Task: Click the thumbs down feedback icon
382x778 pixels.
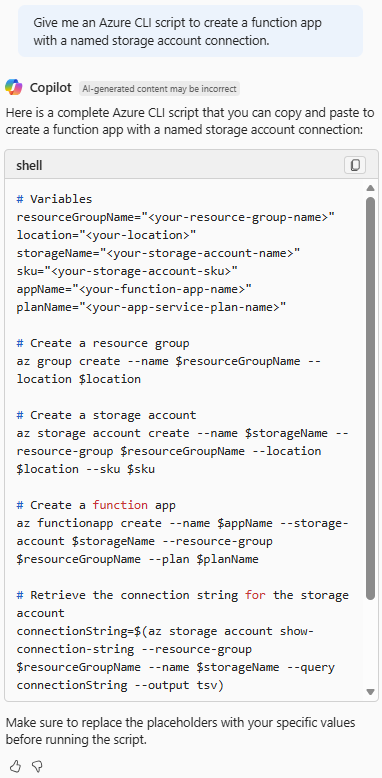Action: (x=37, y=766)
